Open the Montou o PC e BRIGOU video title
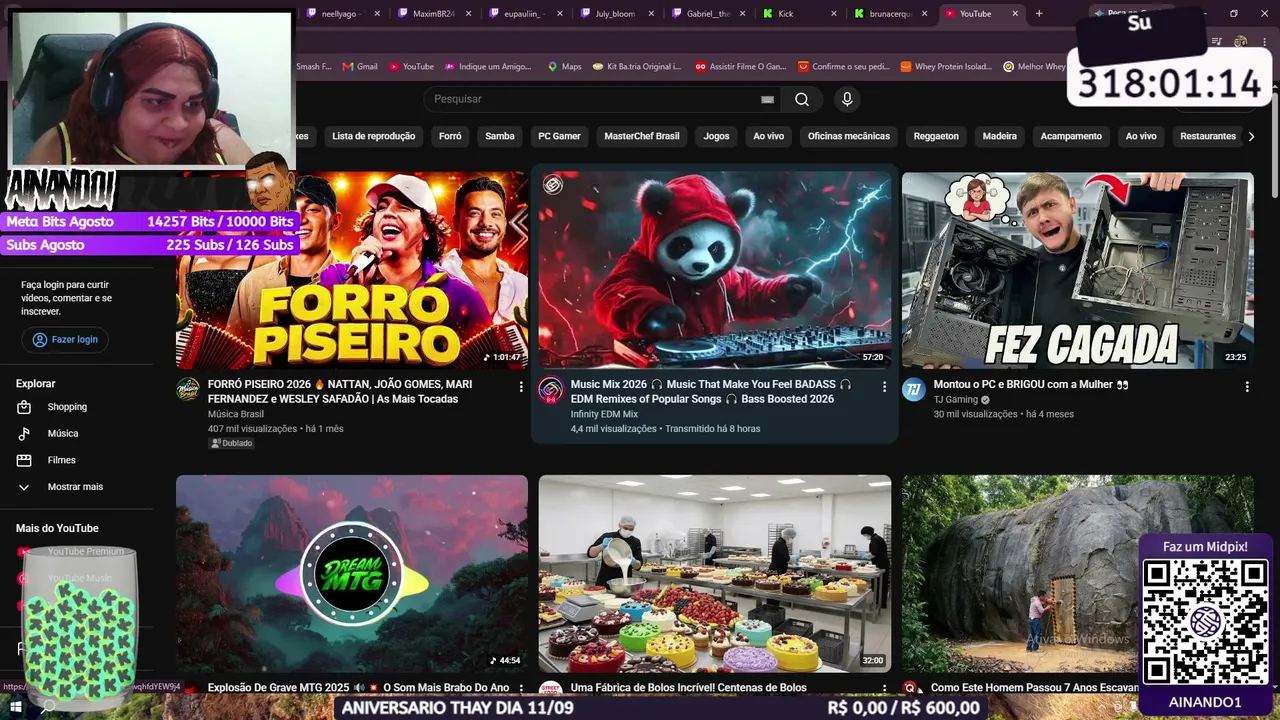Screen dimensions: 1280x720 click(x=1031, y=384)
